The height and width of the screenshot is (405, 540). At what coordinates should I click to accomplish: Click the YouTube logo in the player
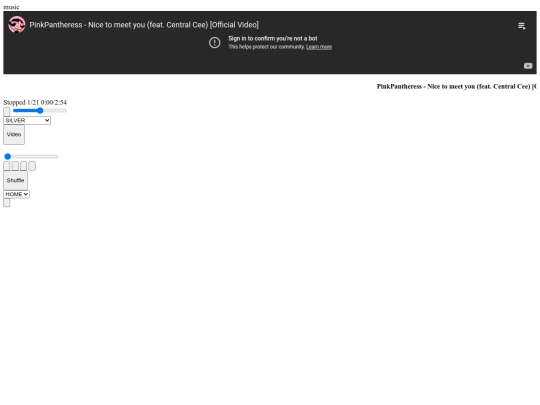coord(528,66)
